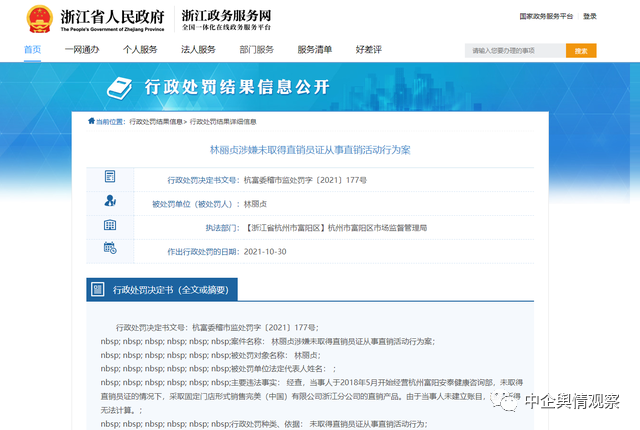Open the 法人服务 menu item
Viewport: 640px width, 430px height.
click(x=198, y=50)
